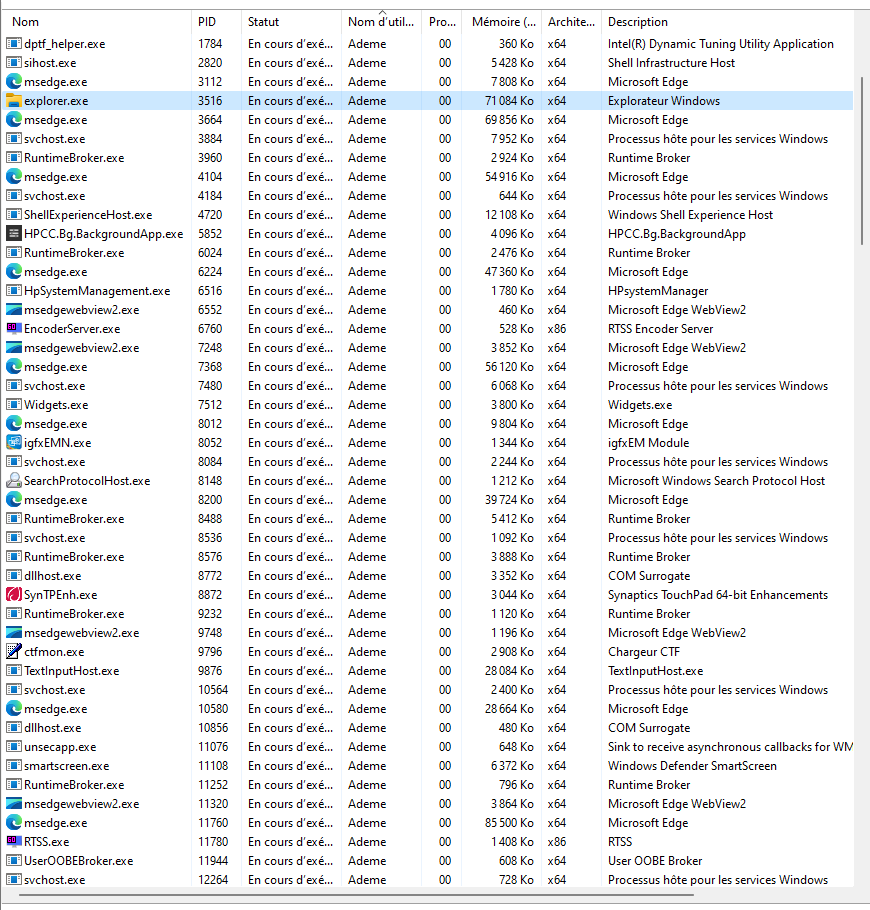Click description "HPsystemManager"
The width and height of the screenshot is (870, 910).
pyautogui.click(x=658, y=291)
